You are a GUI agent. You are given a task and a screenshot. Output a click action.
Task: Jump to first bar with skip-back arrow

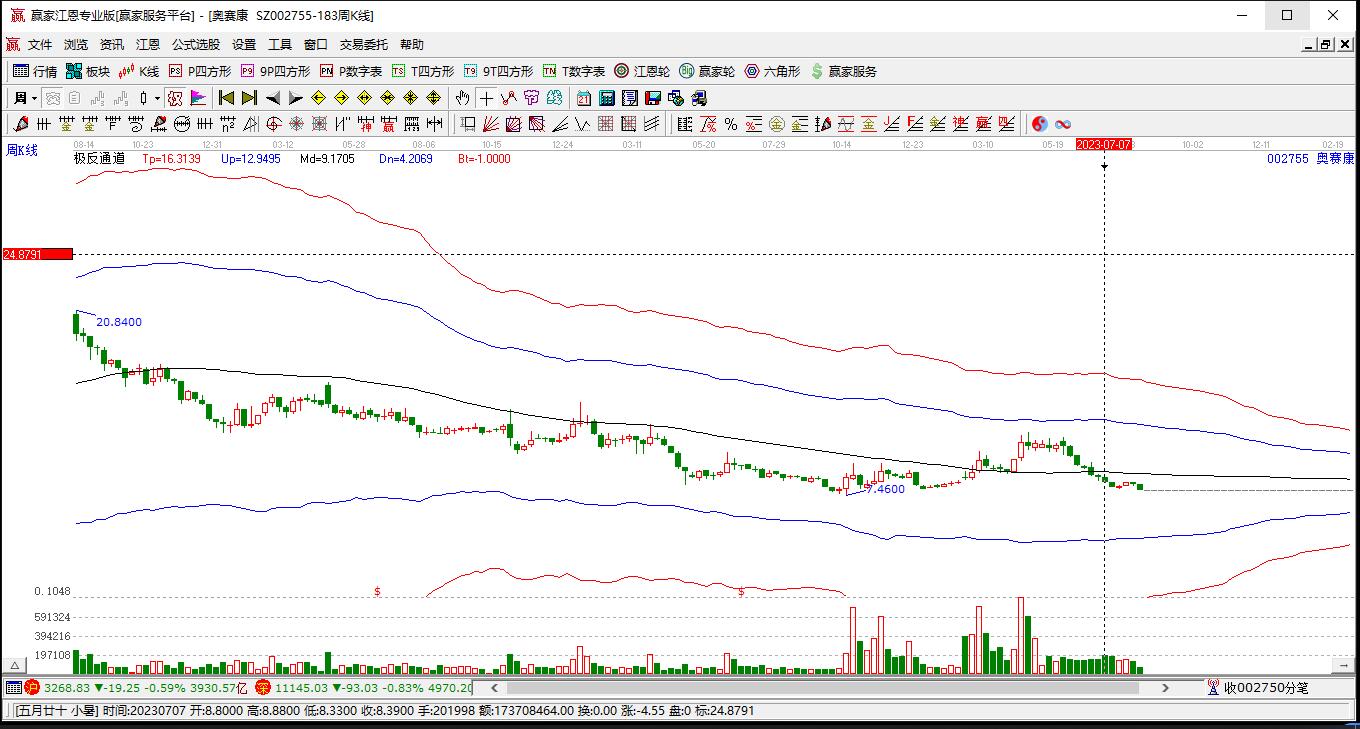(x=227, y=98)
